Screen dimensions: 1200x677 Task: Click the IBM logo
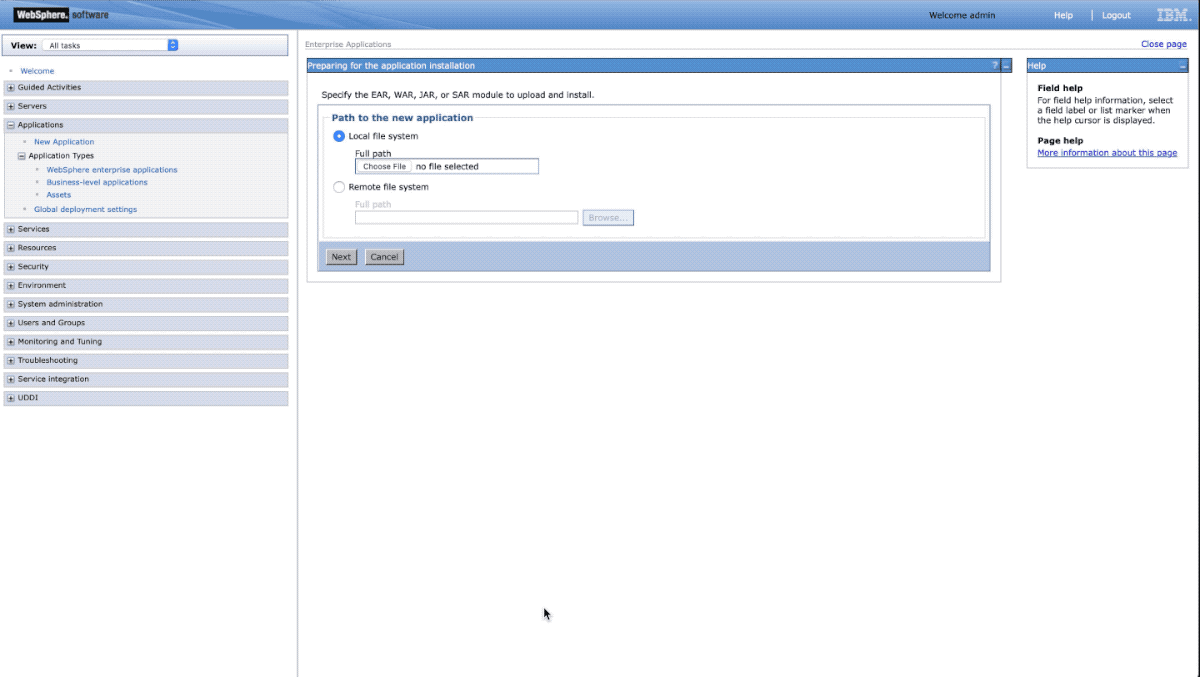click(x=1173, y=14)
